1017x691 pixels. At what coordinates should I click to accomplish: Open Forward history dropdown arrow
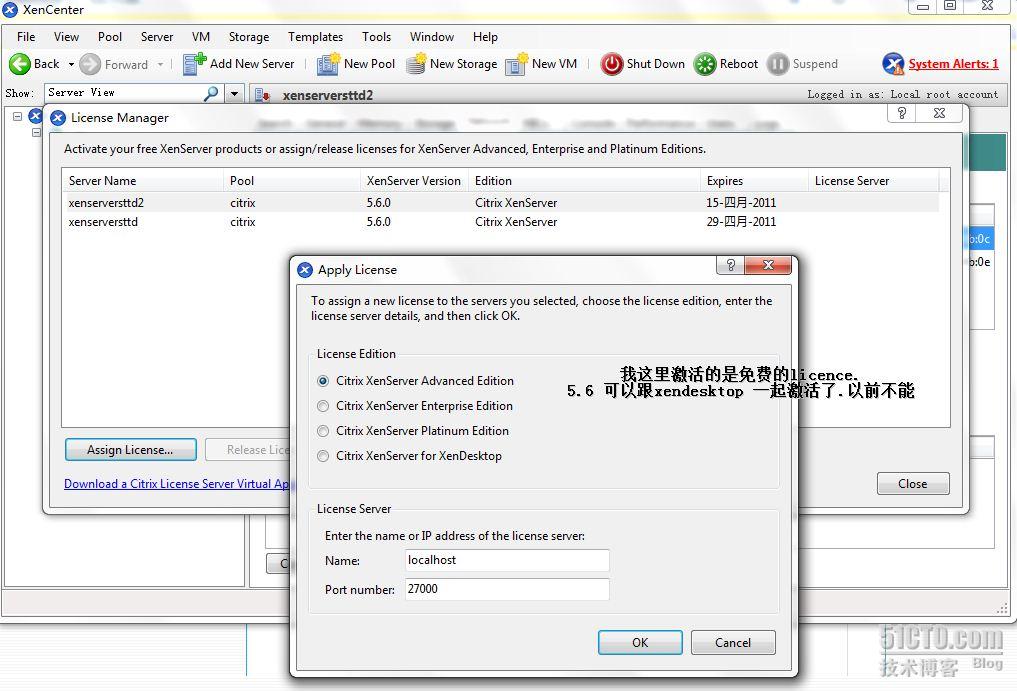coord(160,64)
